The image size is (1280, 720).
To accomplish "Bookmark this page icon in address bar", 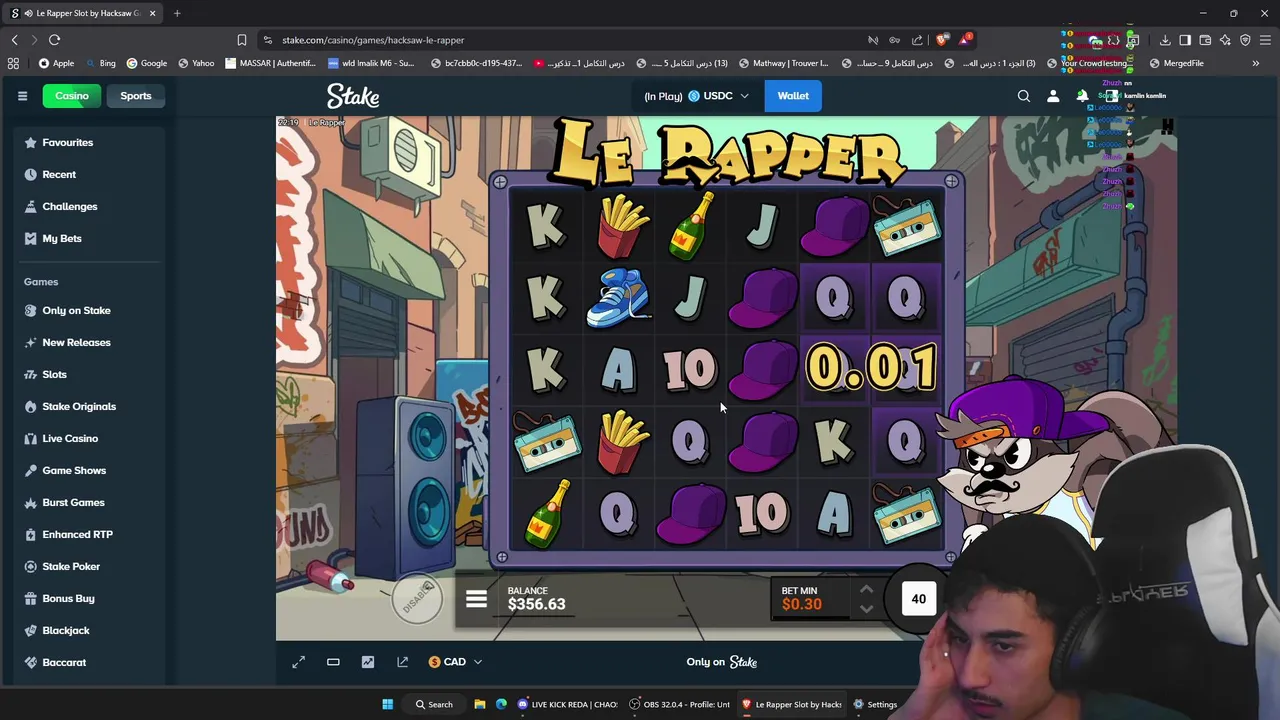I will [241, 40].
